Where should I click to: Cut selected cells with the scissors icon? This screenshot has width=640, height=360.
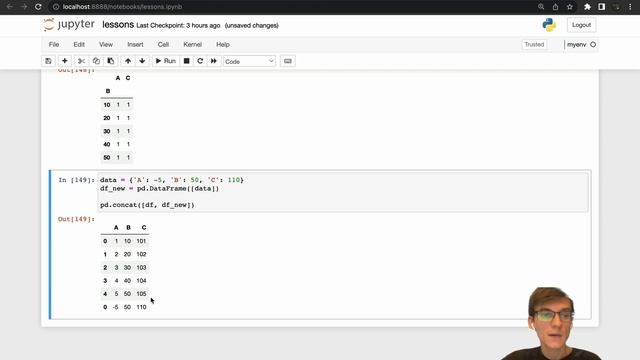pos(81,61)
